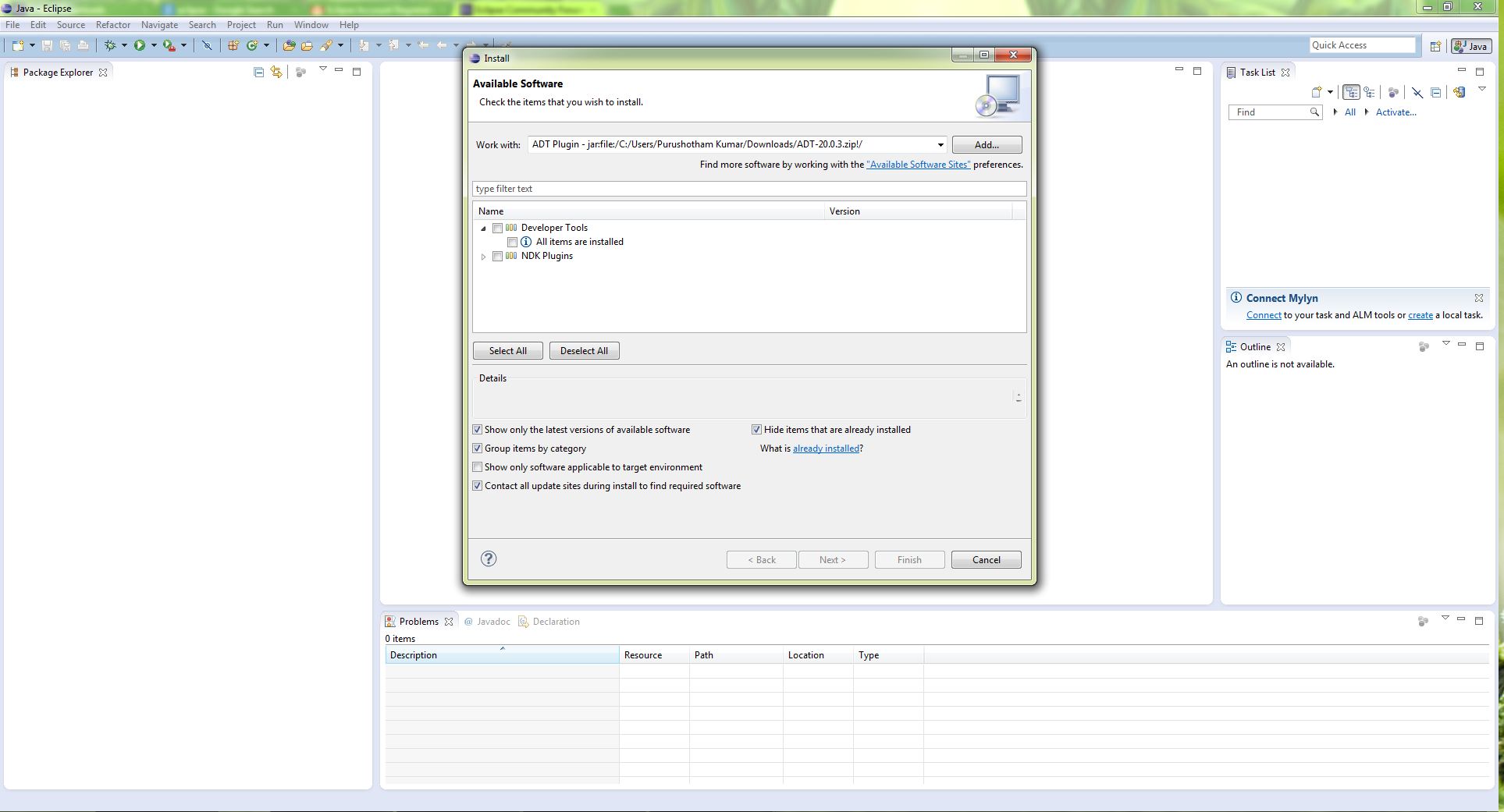Toggle Group items by category checkbox
1504x812 pixels.
click(x=478, y=449)
